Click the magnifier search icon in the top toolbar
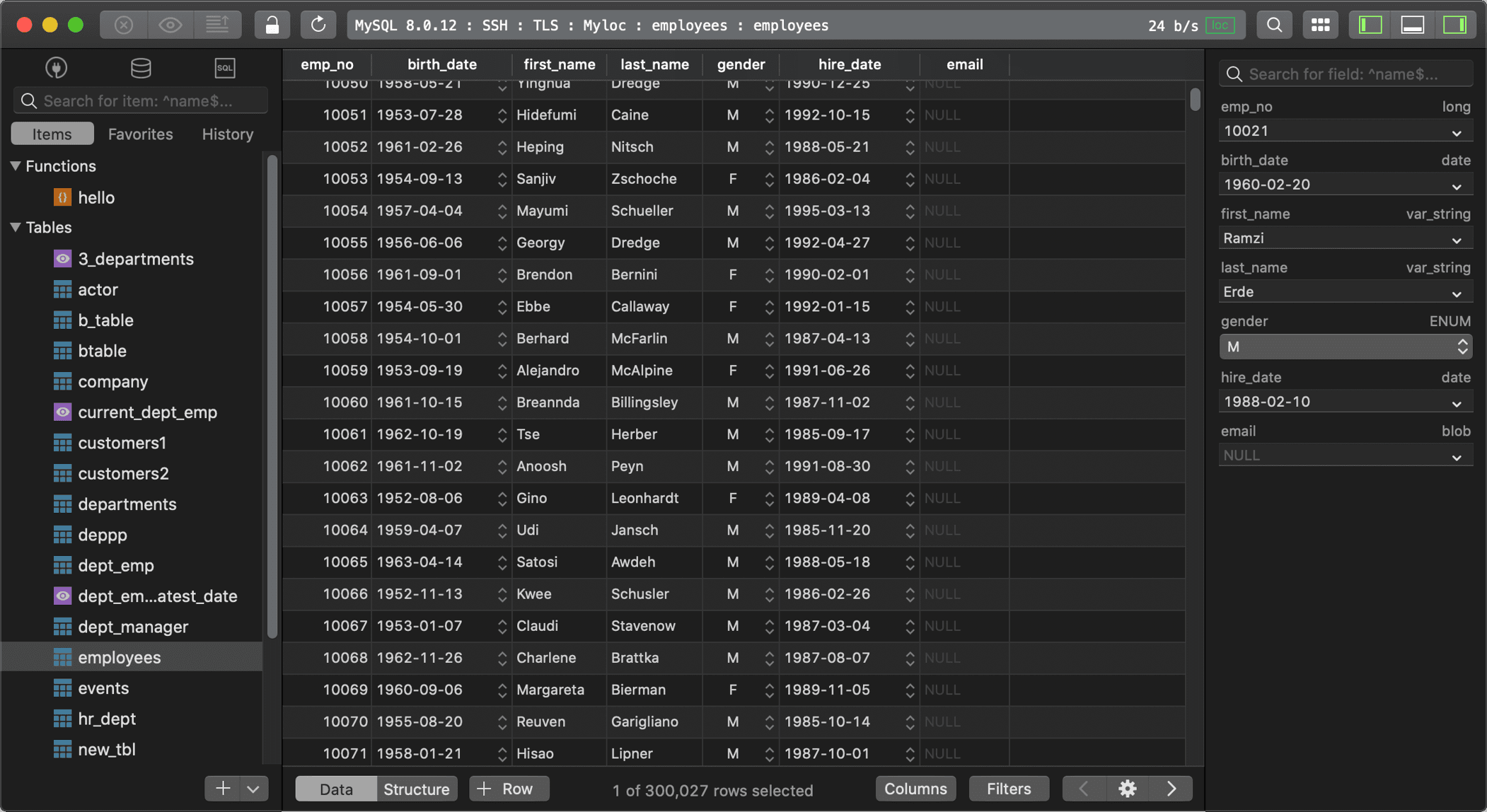 [1274, 25]
